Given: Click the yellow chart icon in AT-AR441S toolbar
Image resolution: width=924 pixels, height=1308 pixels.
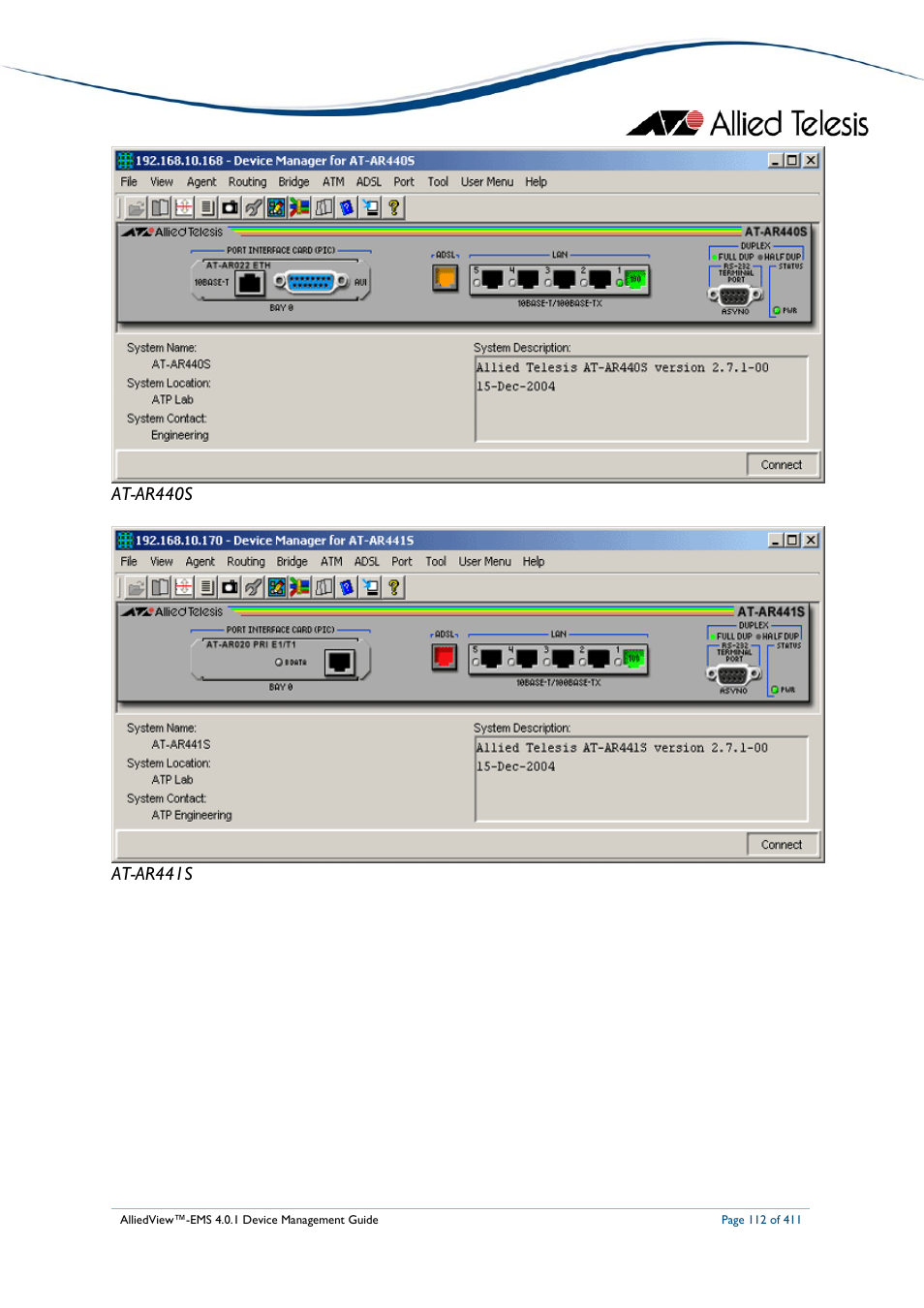Looking at the screenshot, I should 276,587.
